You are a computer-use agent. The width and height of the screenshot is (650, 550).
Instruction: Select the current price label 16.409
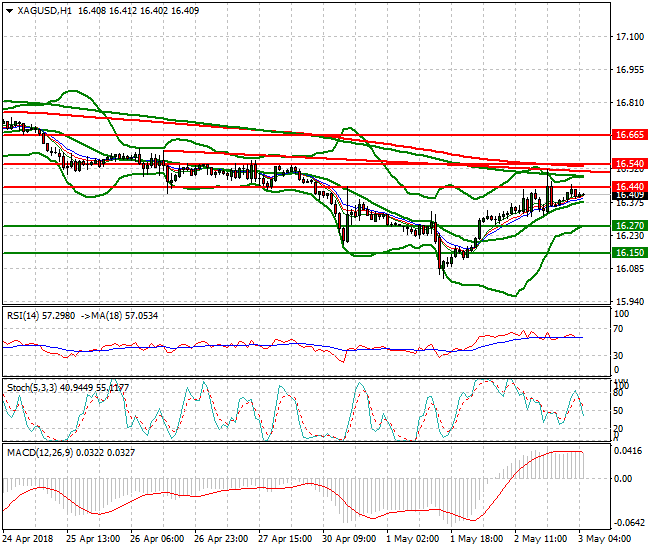coord(630,195)
